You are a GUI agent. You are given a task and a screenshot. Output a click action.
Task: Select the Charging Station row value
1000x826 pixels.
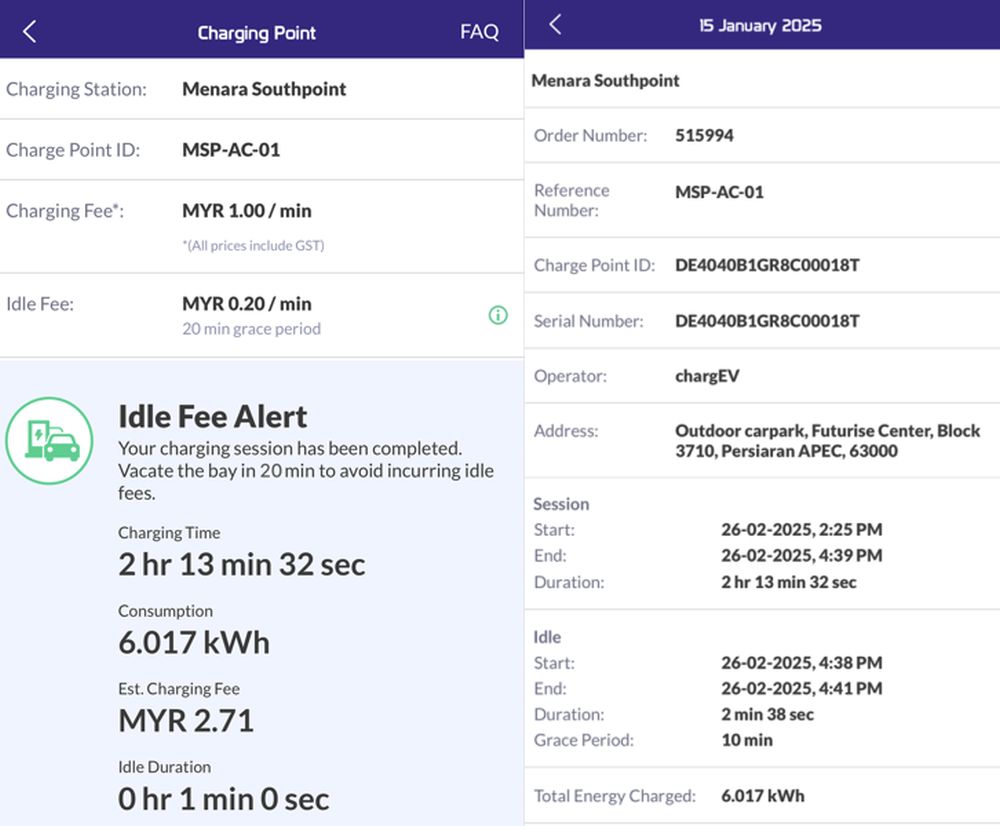pos(264,89)
